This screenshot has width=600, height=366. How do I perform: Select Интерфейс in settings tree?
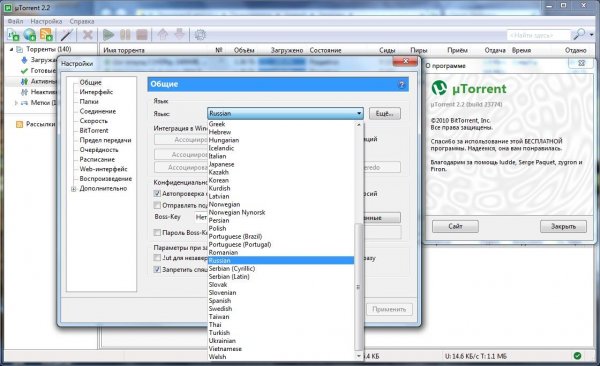coord(96,92)
